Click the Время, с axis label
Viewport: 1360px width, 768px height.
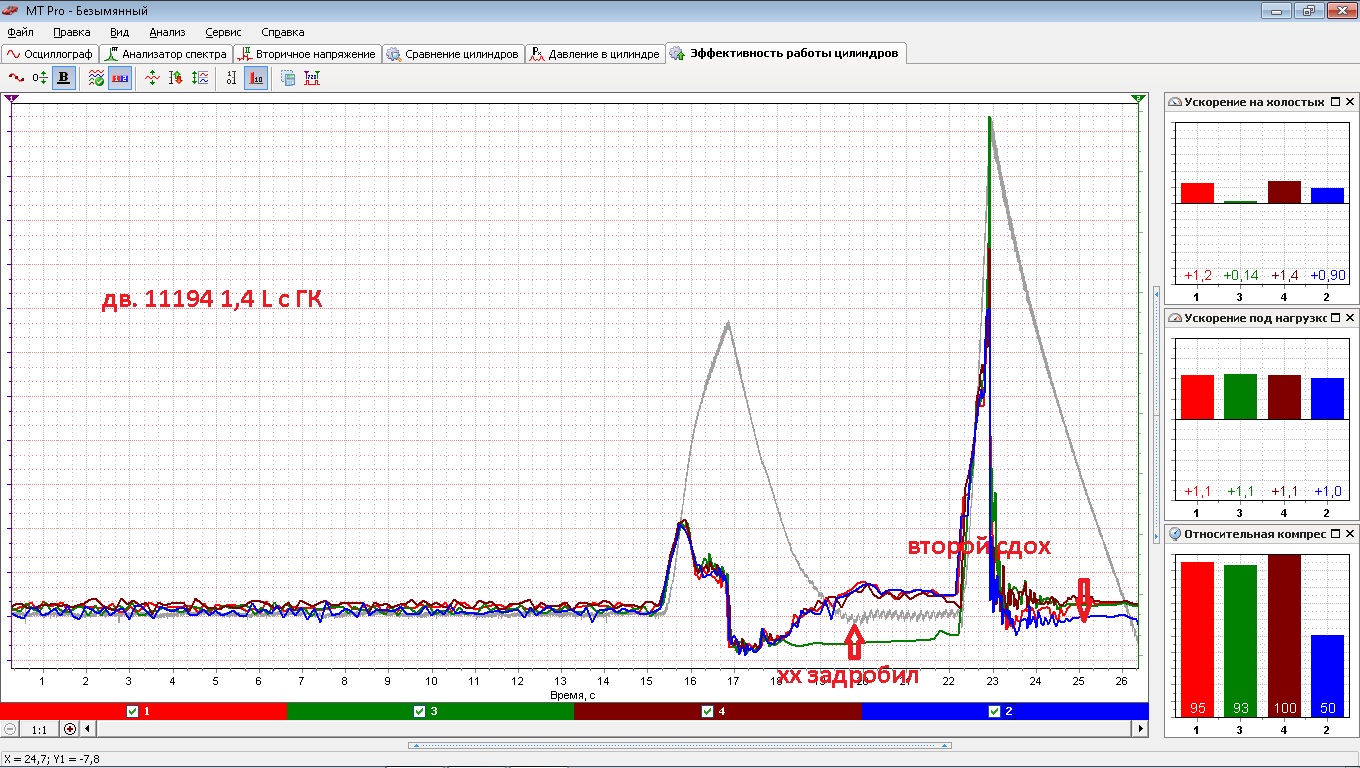[x=573, y=694]
